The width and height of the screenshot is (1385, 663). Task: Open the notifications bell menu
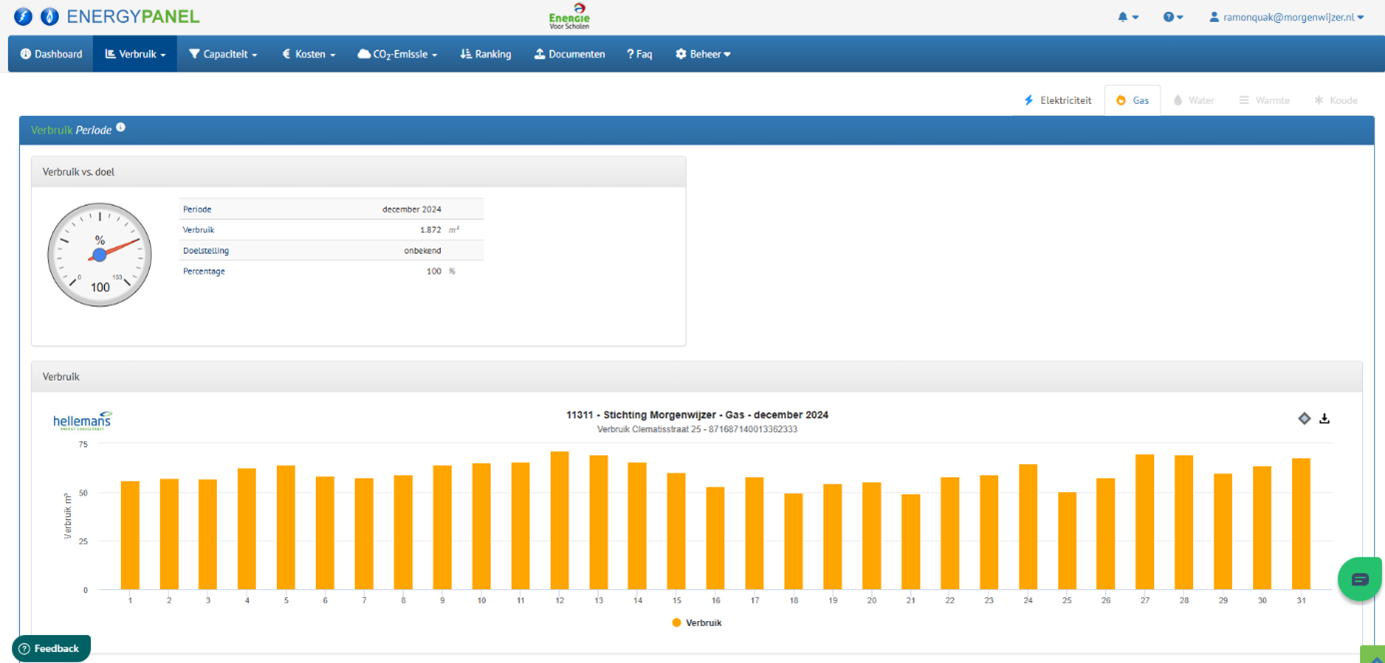[x=1127, y=17]
